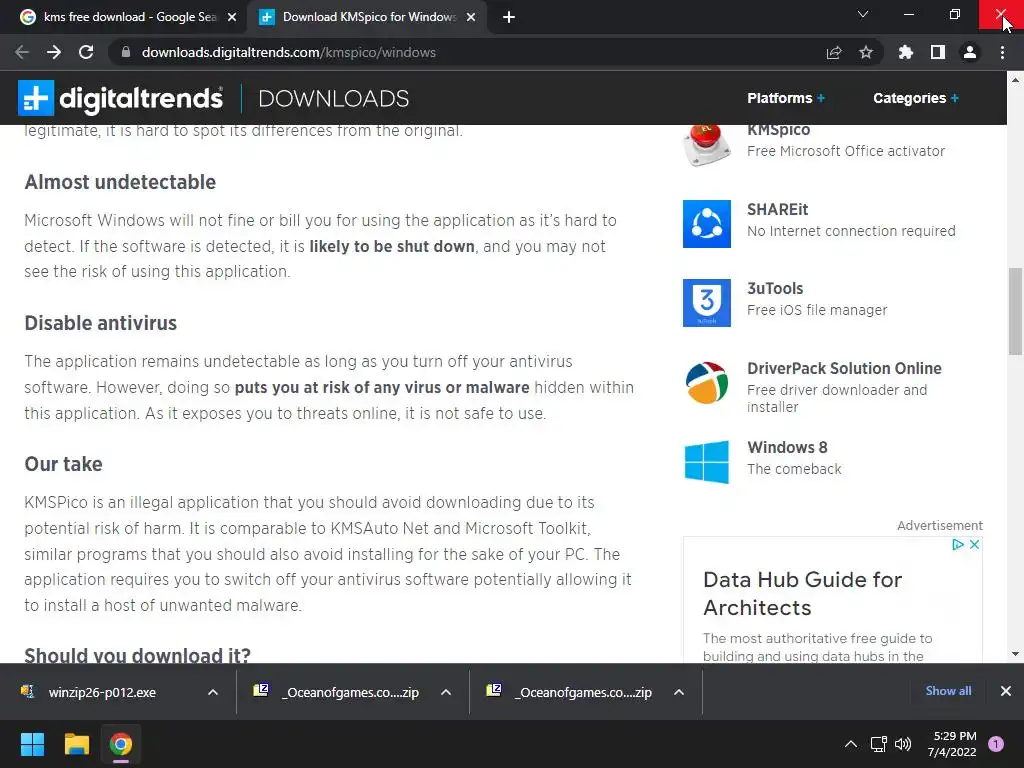This screenshot has height=768, width=1024.
Task: Open the DriverPack Solution Online link
Action: tap(844, 368)
